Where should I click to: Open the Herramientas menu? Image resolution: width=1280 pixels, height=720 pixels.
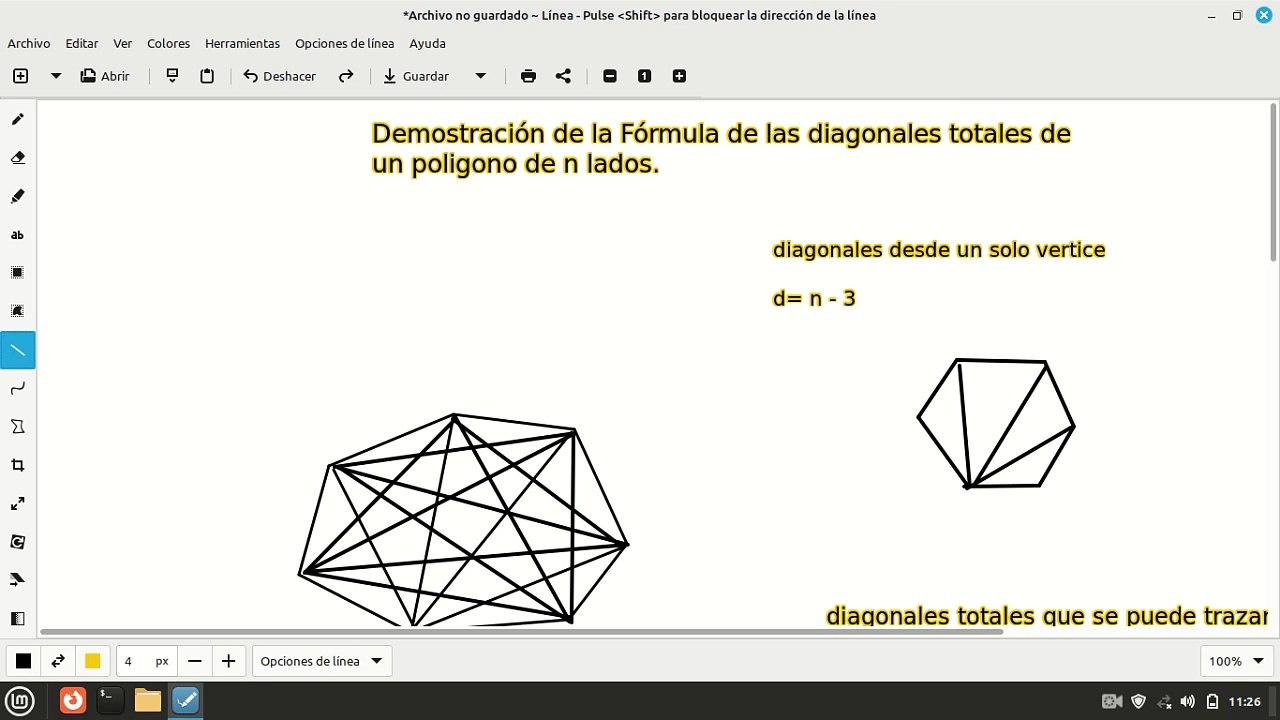(x=242, y=43)
